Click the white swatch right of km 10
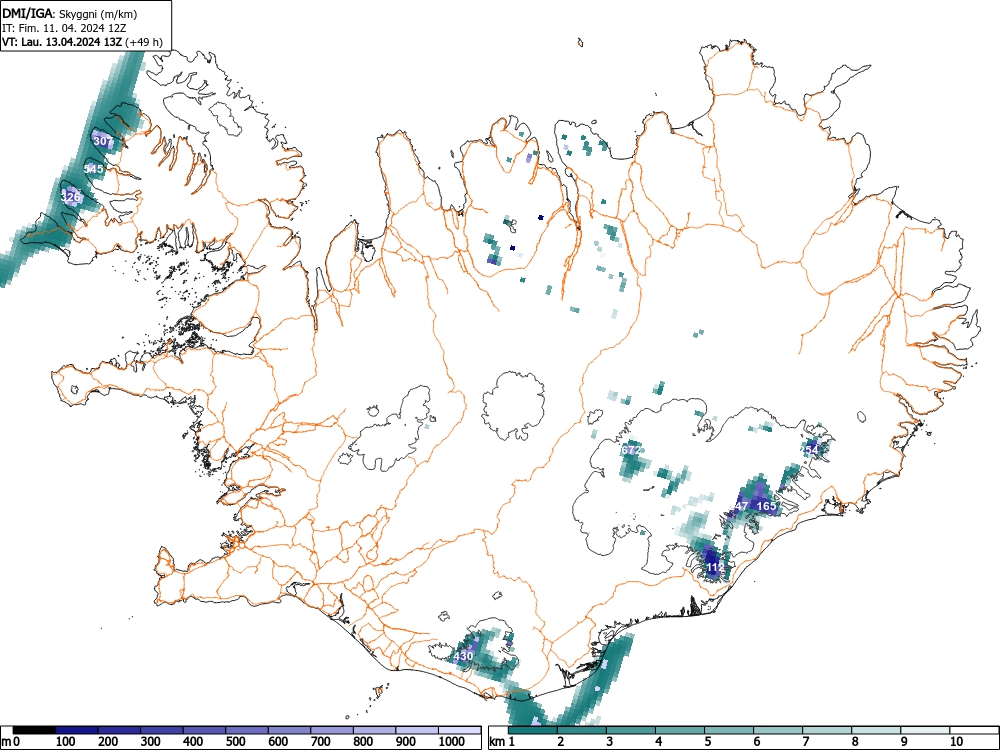Screen dimensions: 1000x750 click(974, 730)
